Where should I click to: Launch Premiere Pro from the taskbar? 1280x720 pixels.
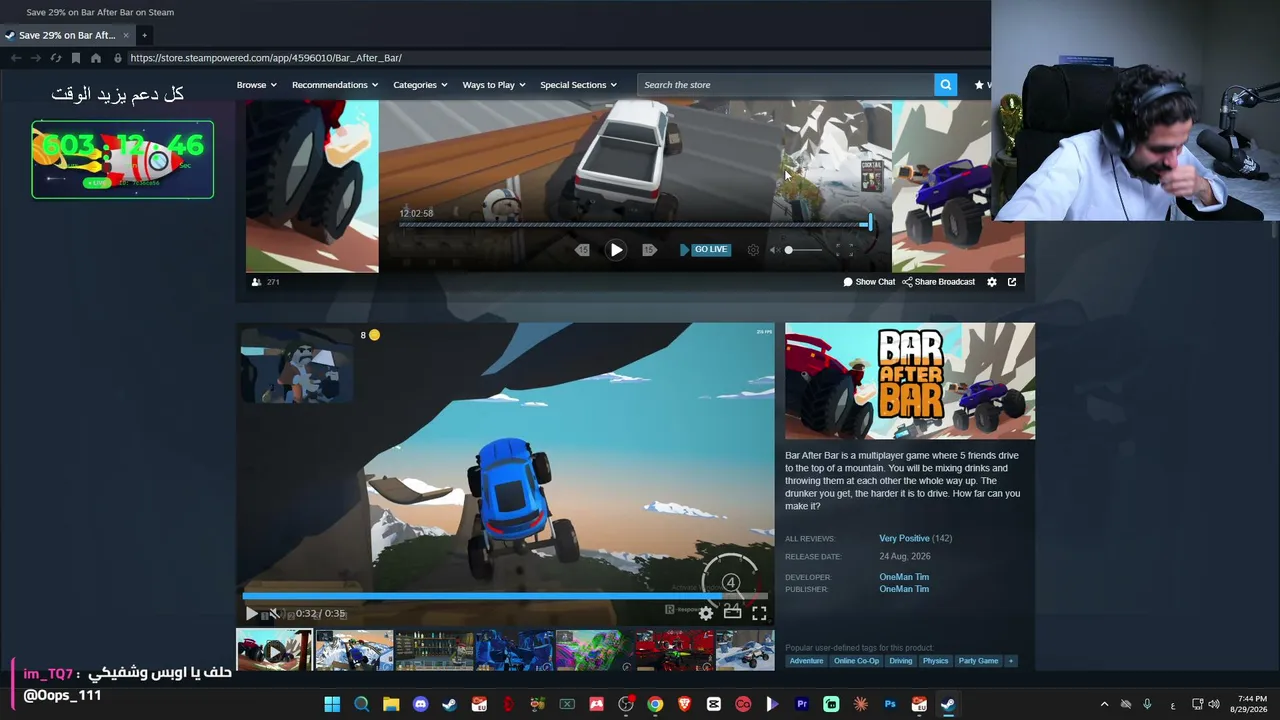click(802, 704)
